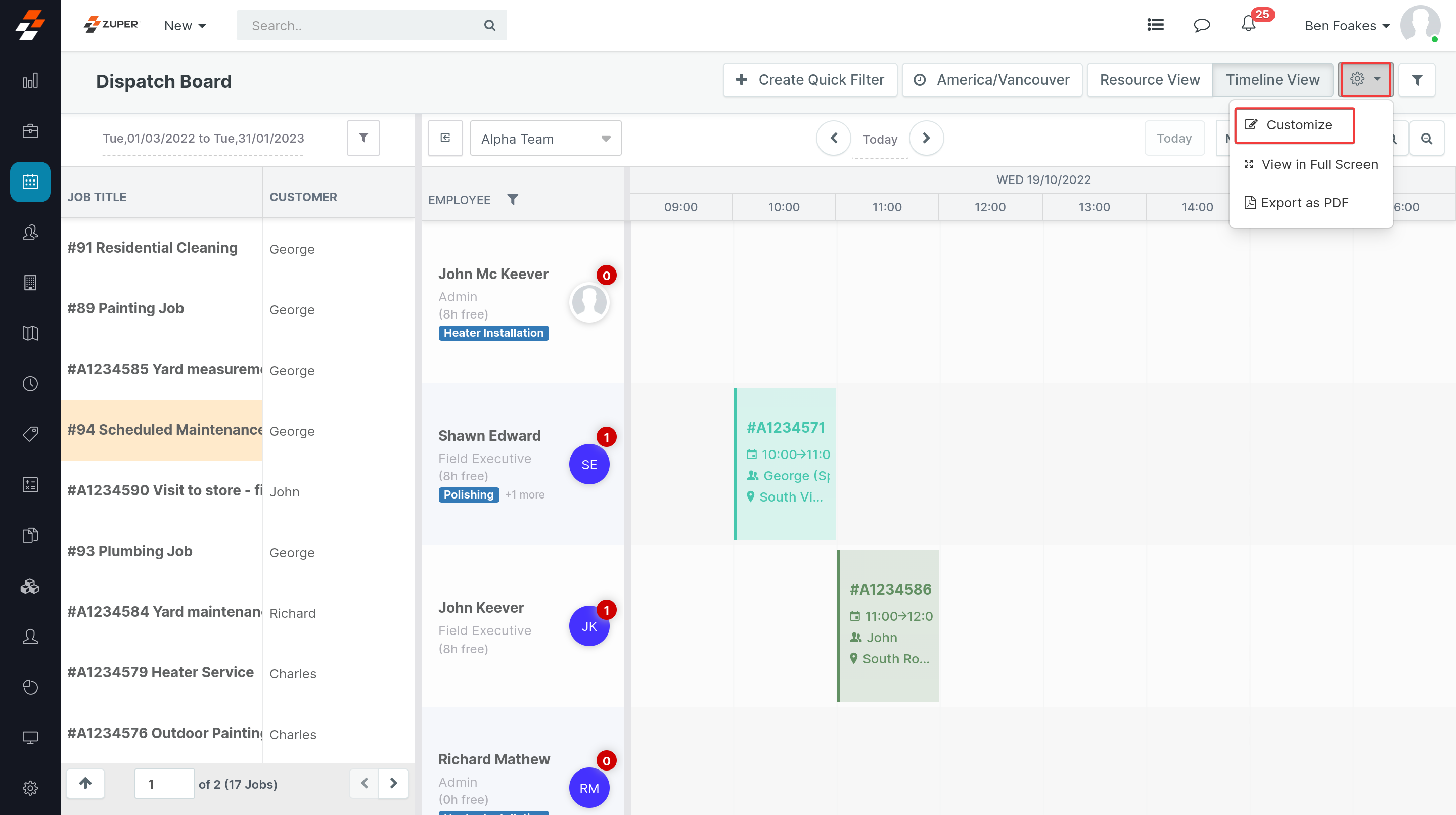Open the chat messages icon
The width and height of the screenshot is (1456, 815).
pos(1201,25)
